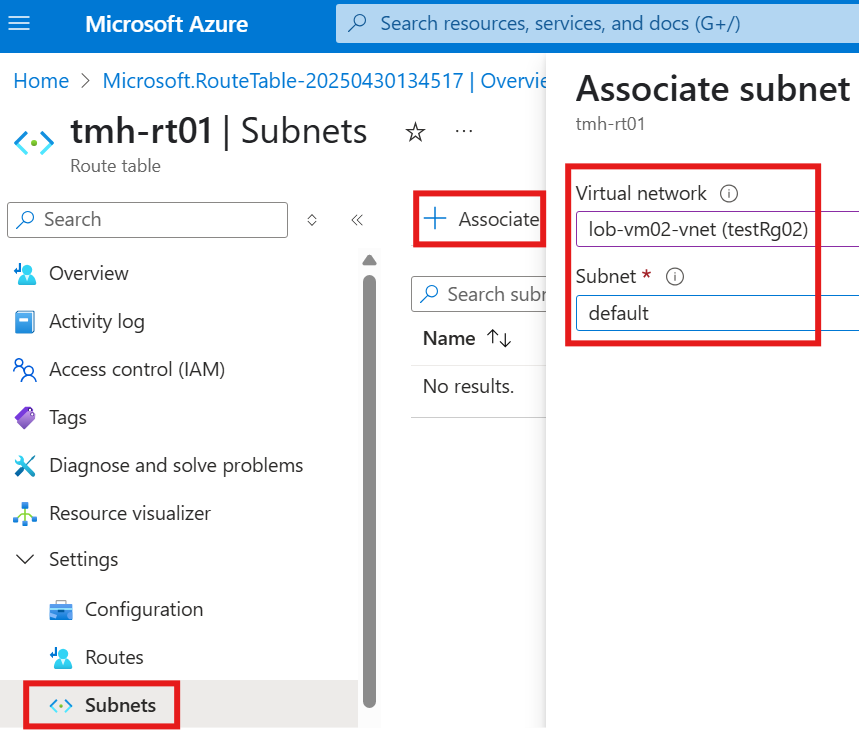Open the Home breadcrumb link
Image resolution: width=859 pixels, height=730 pixels.
[x=41, y=81]
